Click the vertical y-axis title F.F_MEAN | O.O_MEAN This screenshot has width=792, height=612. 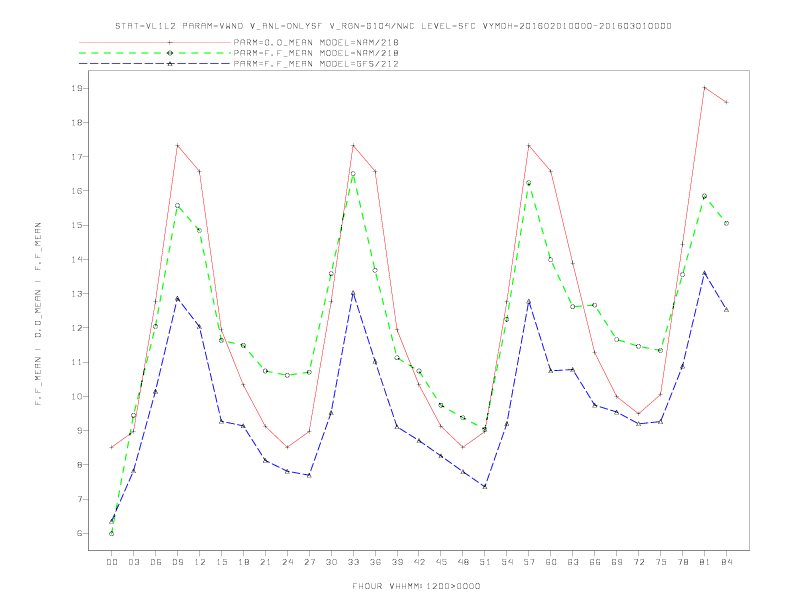(38, 314)
